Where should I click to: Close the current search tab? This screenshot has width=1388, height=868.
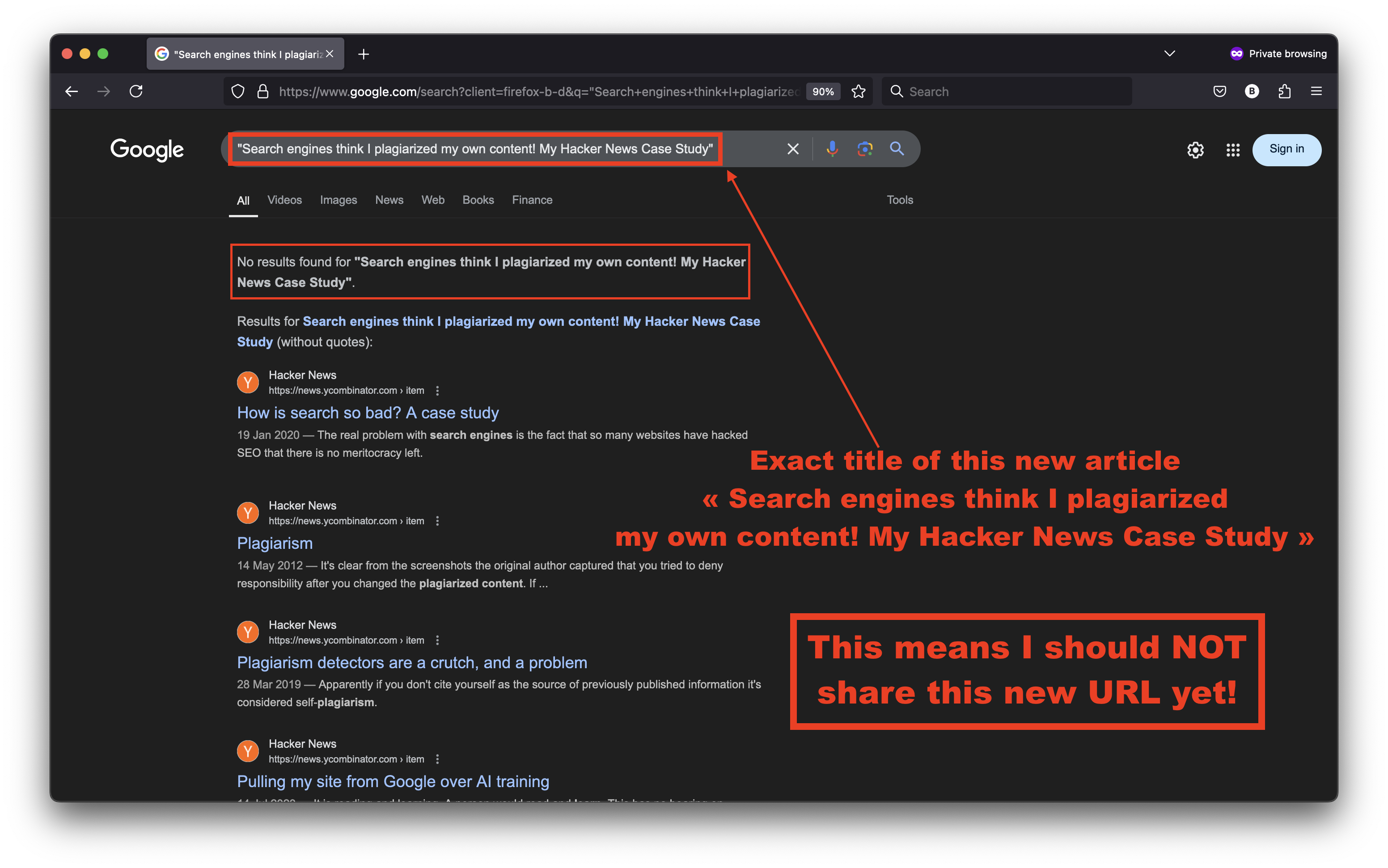(330, 54)
